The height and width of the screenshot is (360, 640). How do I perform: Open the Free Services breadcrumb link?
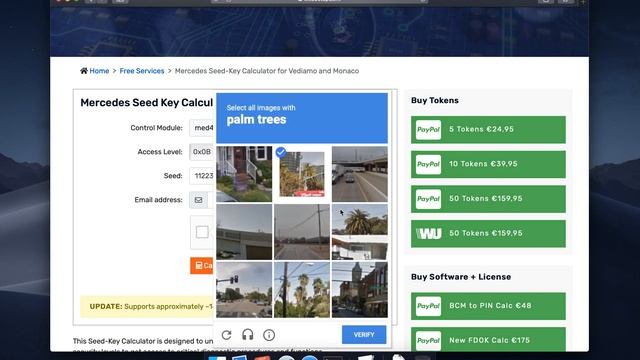[x=142, y=71]
